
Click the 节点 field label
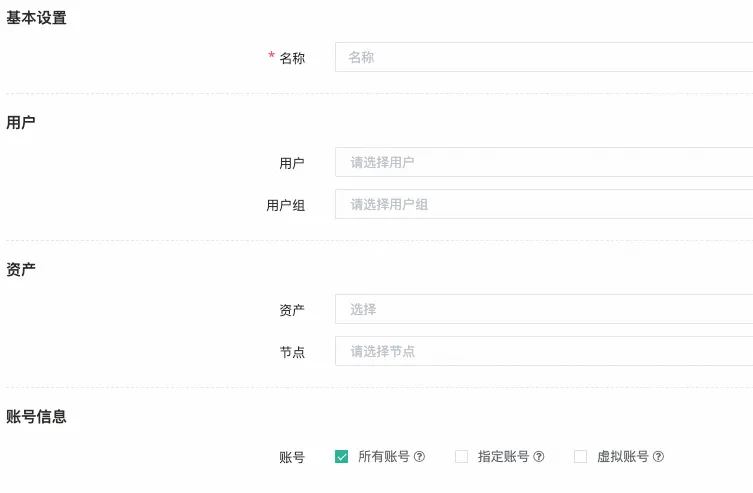coord(292,352)
